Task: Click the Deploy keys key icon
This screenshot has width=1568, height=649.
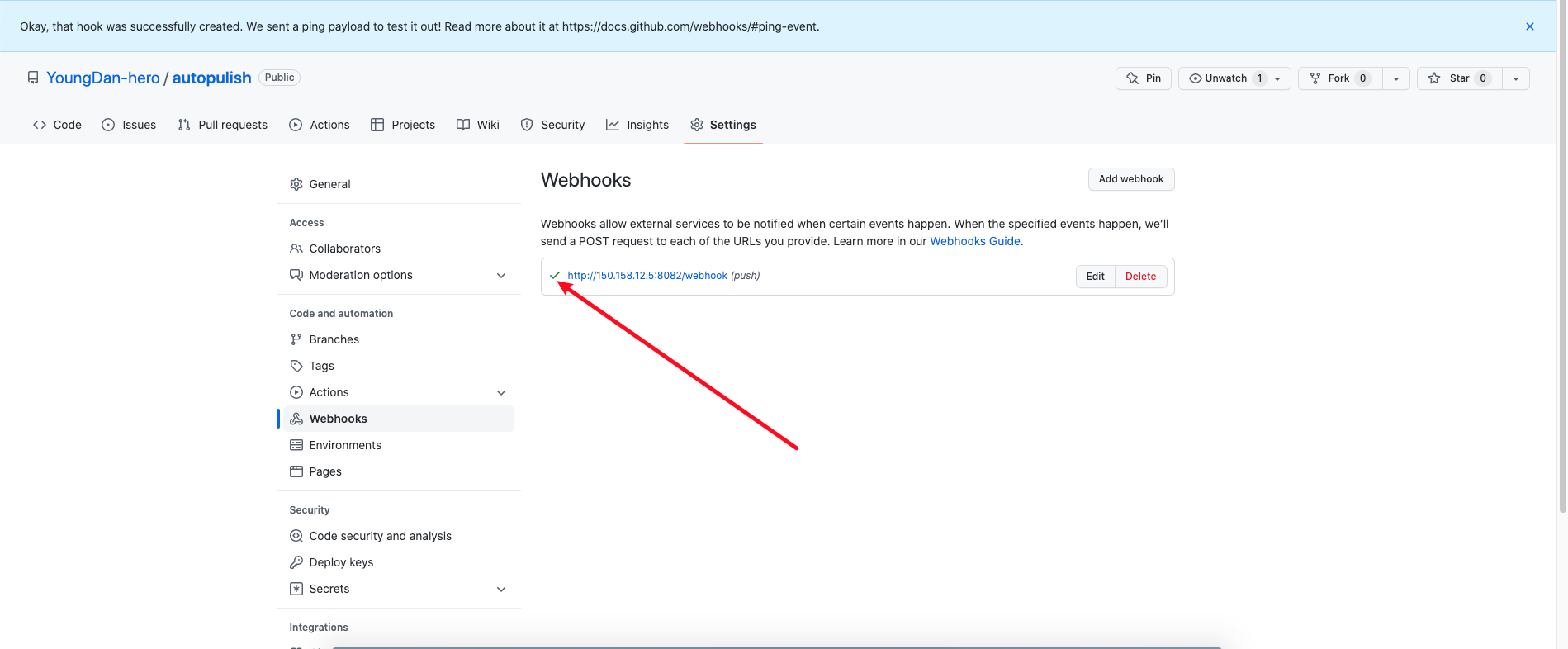Action: 296,562
